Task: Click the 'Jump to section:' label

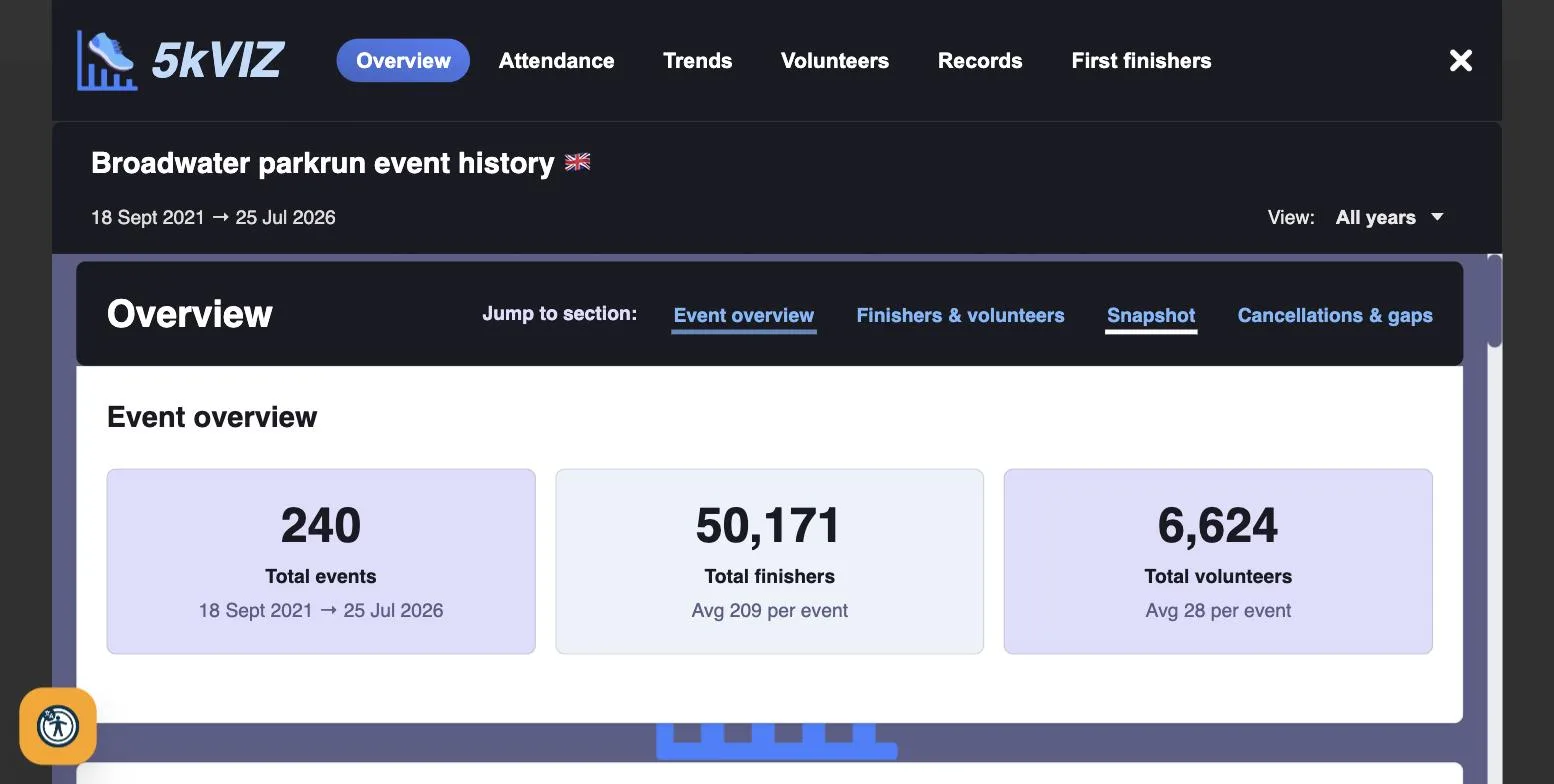Action: (x=559, y=314)
